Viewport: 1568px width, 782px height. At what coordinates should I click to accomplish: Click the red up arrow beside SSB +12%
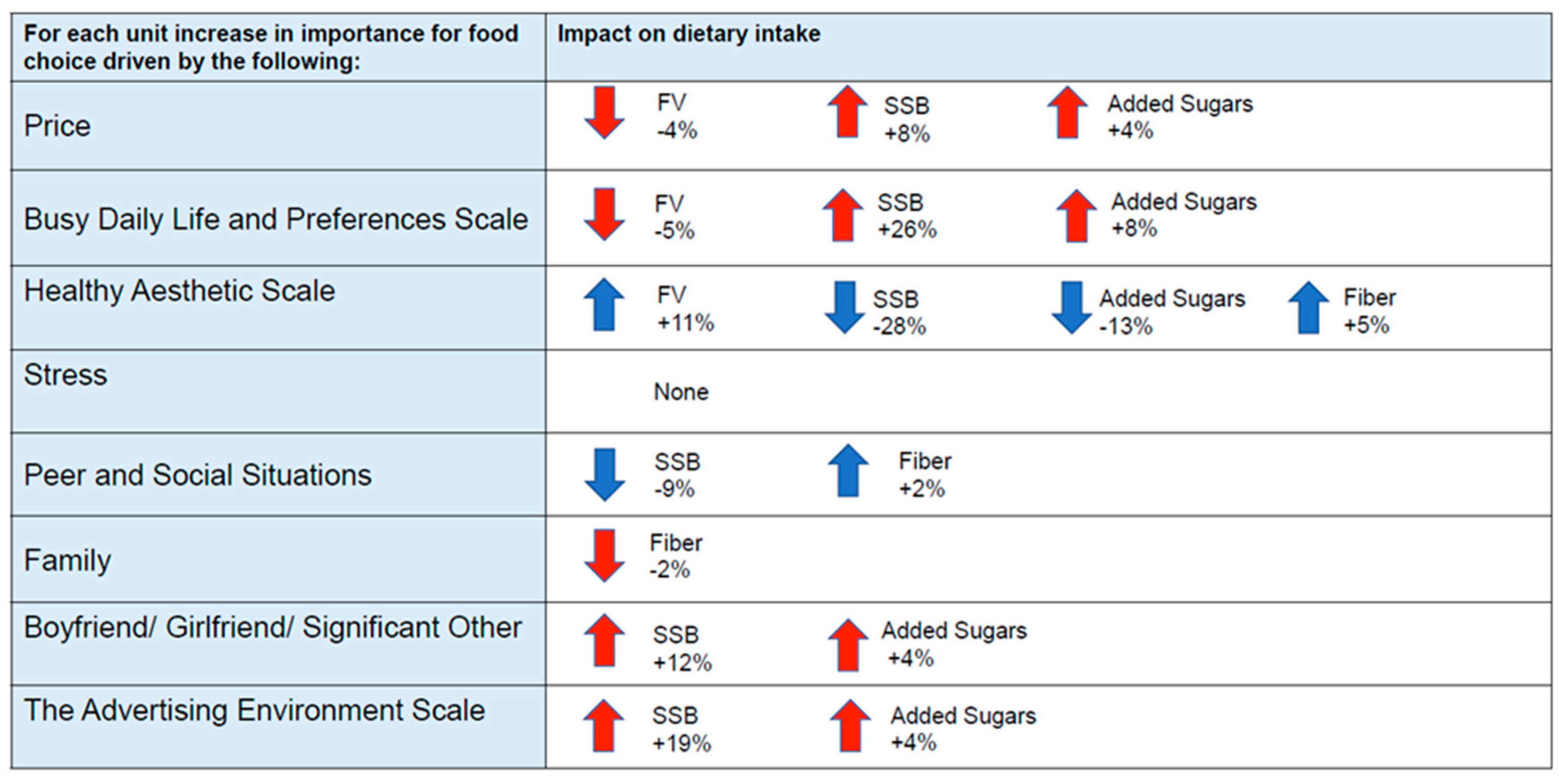coord(604,640)
